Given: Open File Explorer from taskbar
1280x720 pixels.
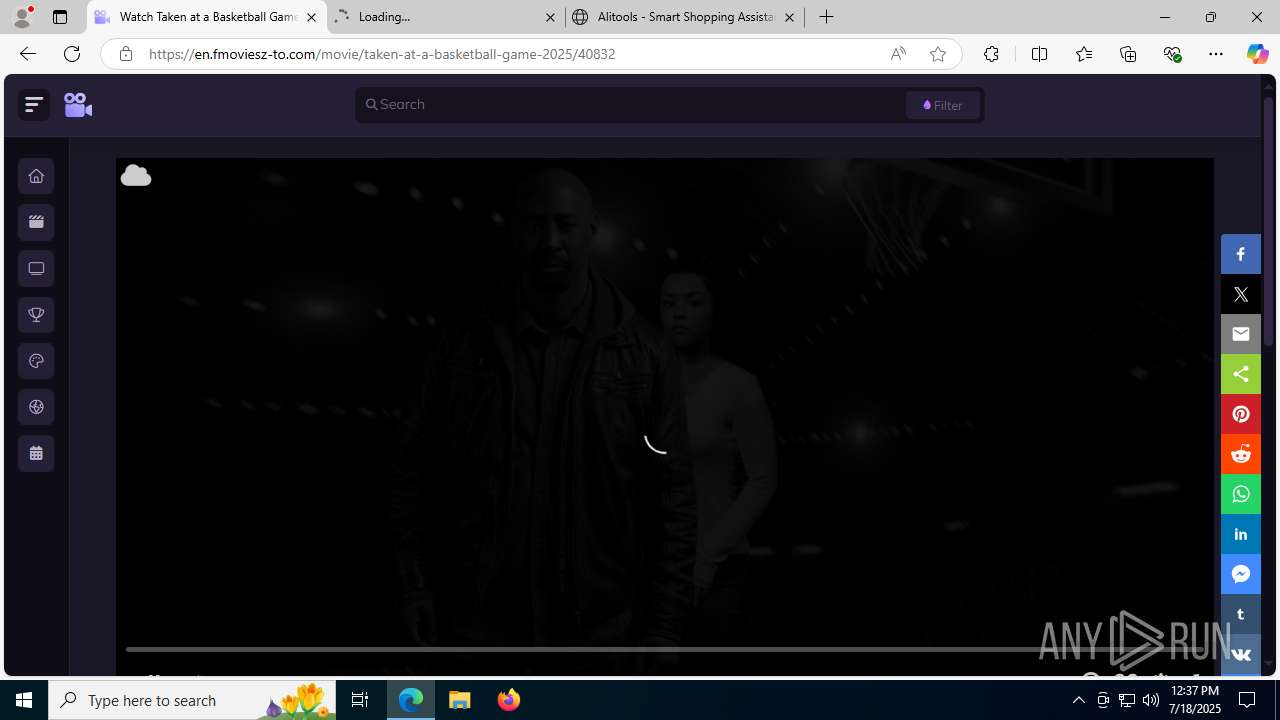Looking at the screenshot, I should click(460, 700).
